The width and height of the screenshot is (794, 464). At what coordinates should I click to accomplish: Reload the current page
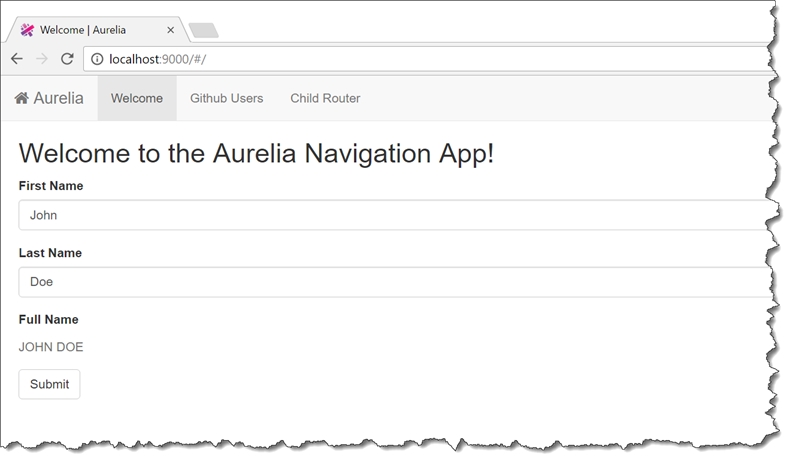click(x=67, y=59)
